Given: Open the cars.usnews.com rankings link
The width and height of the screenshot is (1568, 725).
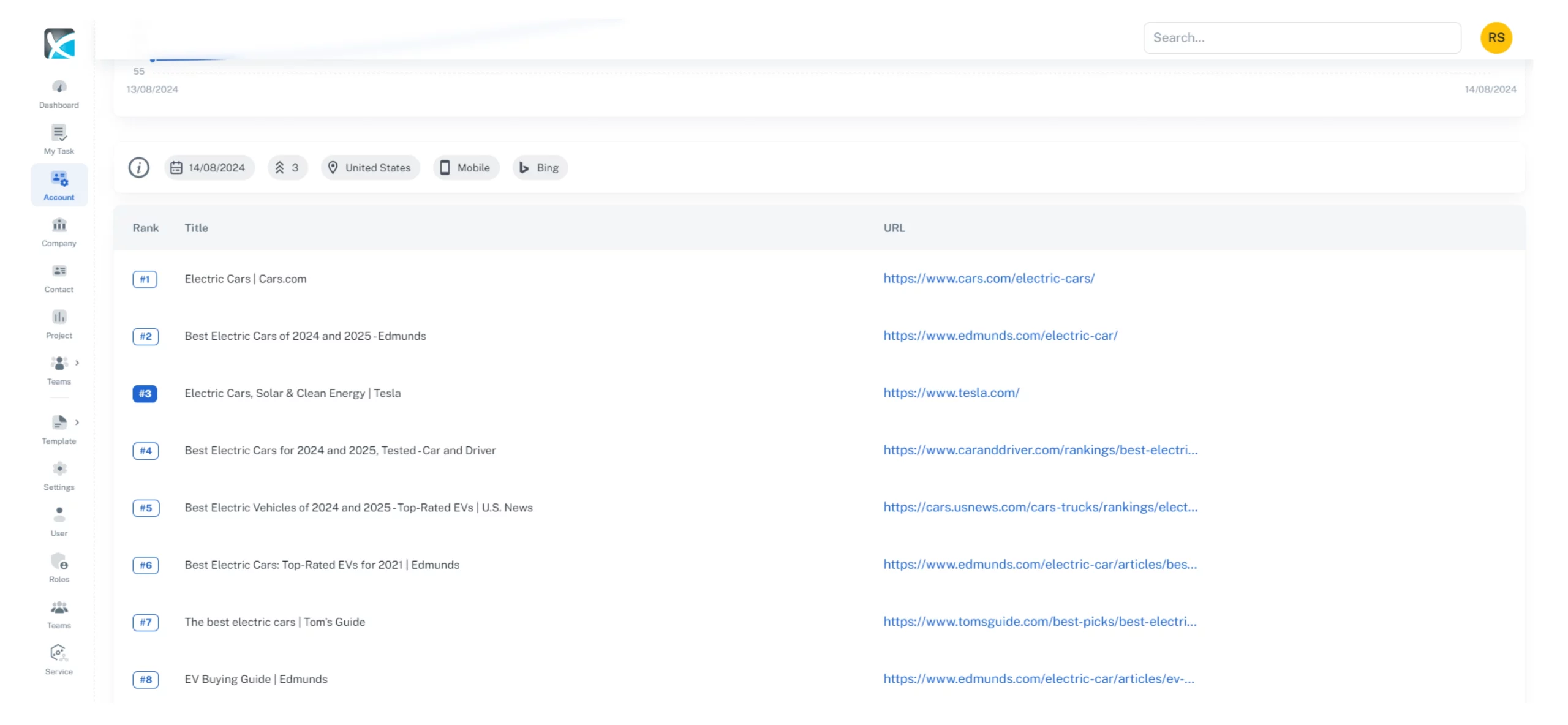Looking at the screenshot, I should (1040, 507).
